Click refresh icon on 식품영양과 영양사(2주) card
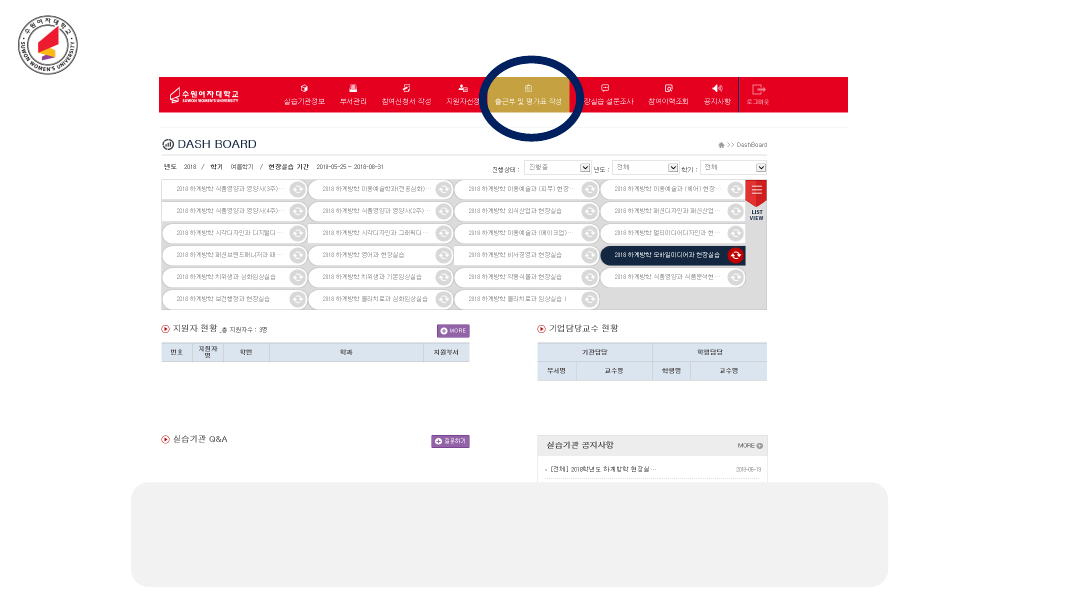 point(444,211)
